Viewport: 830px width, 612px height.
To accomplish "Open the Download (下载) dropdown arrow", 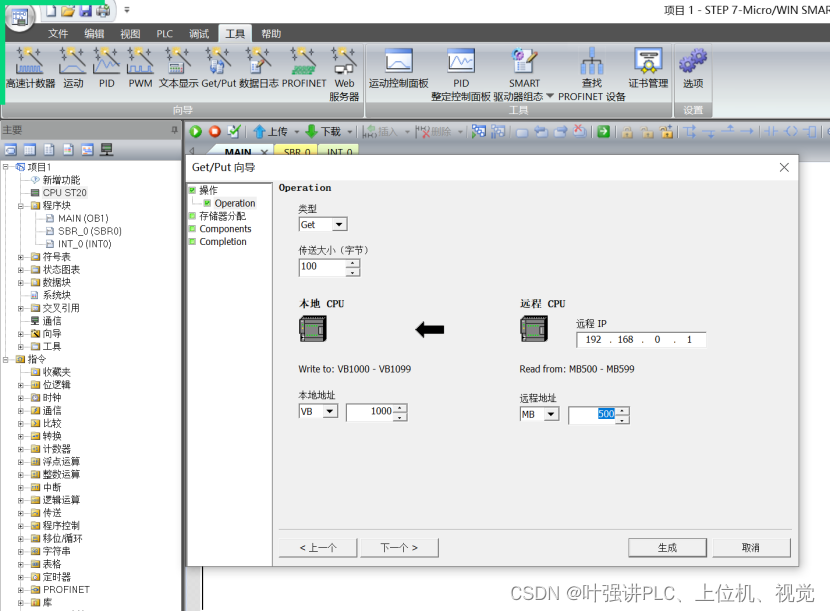I will [350, 131].
